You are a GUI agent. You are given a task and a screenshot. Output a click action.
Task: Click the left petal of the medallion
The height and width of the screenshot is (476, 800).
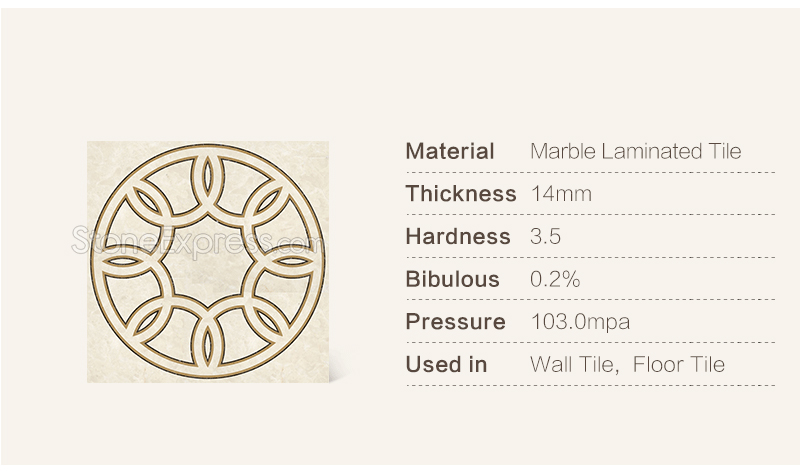click(122, 261)
